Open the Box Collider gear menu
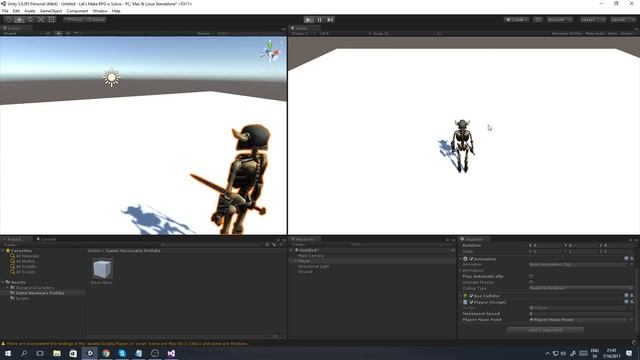Viewport: 640px width, 360px height. pos(632,296)
